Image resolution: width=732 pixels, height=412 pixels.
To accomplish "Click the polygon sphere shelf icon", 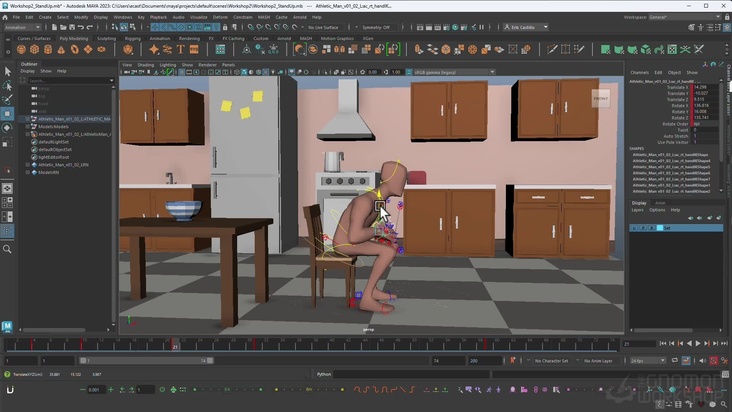I will [x=20, y=49].
